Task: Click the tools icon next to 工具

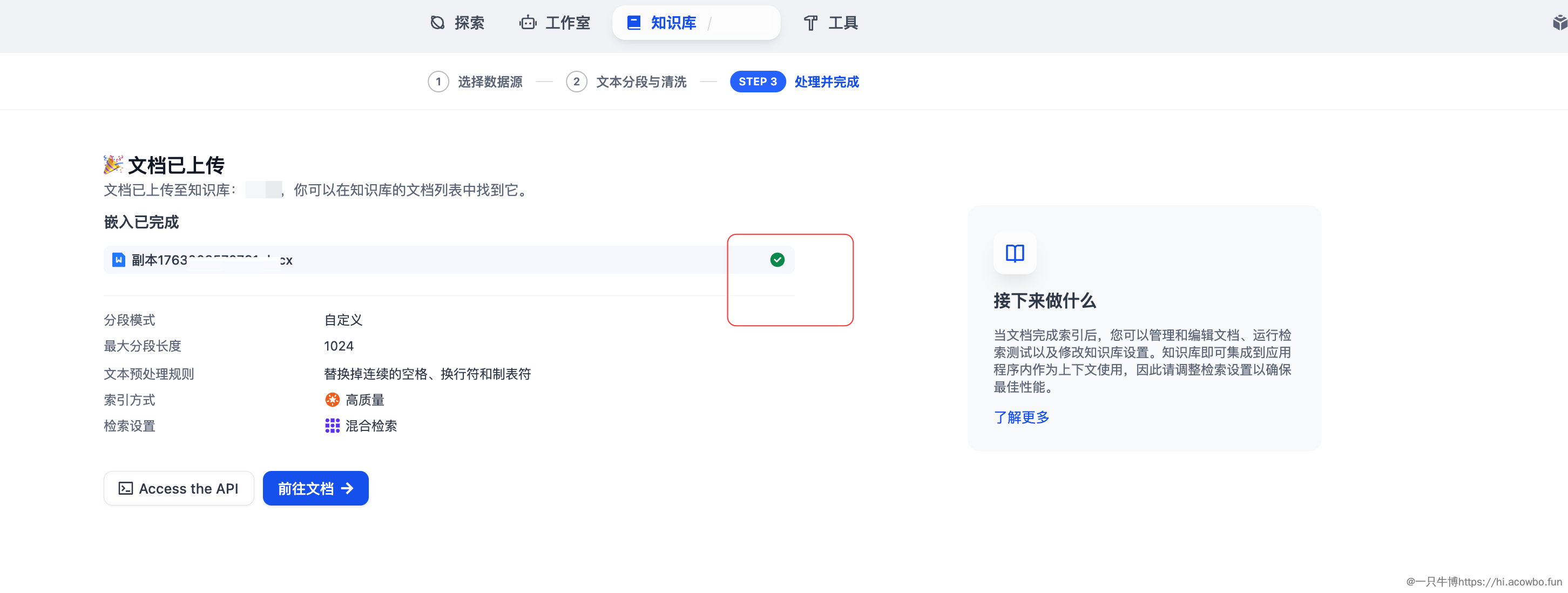Action: [x=810, y=23]
